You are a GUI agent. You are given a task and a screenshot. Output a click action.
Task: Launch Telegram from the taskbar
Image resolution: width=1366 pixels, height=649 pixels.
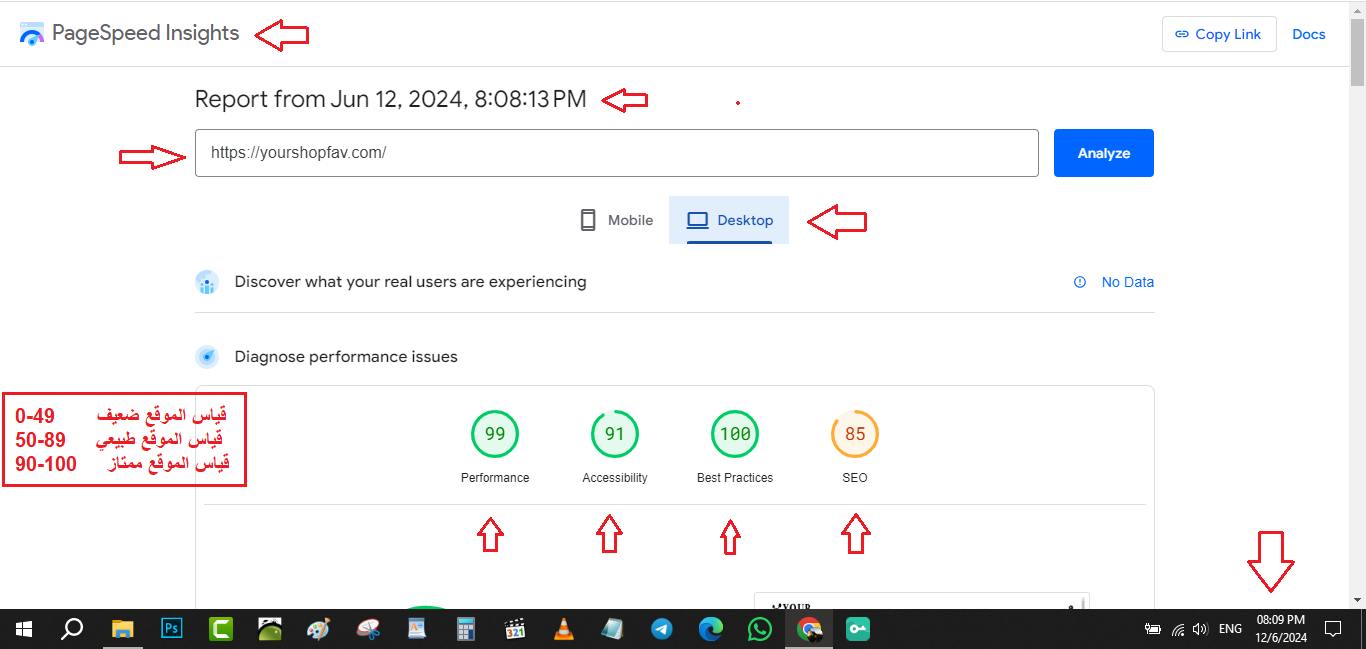(662, 629)
